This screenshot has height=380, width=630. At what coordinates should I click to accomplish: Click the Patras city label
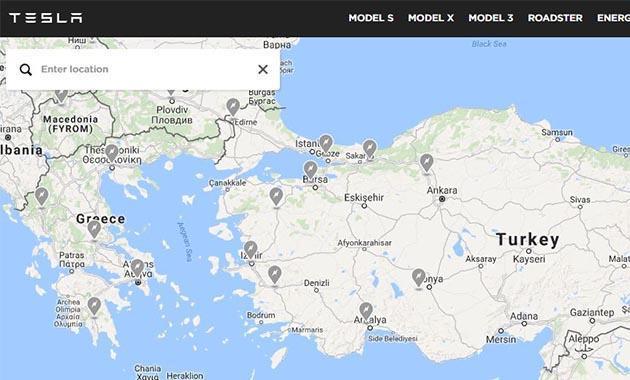coord(72,255)
